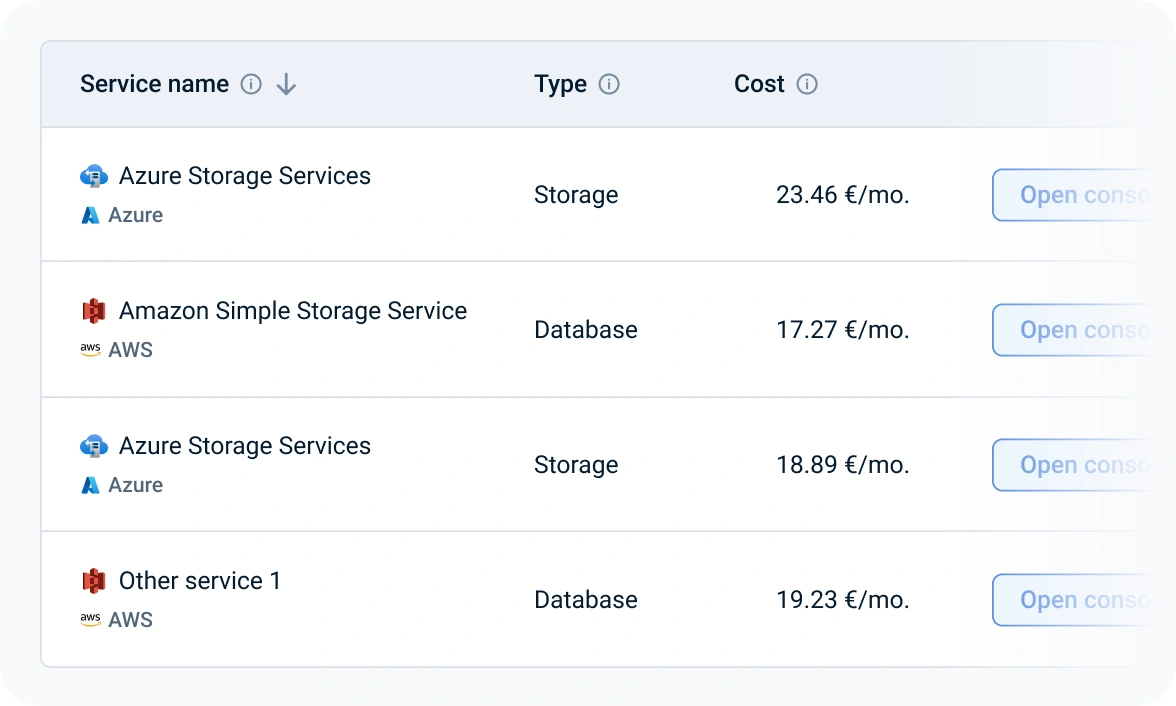Click the first Azure Storage Services icon
The image size is (1176, 706).
click(94, 176)
